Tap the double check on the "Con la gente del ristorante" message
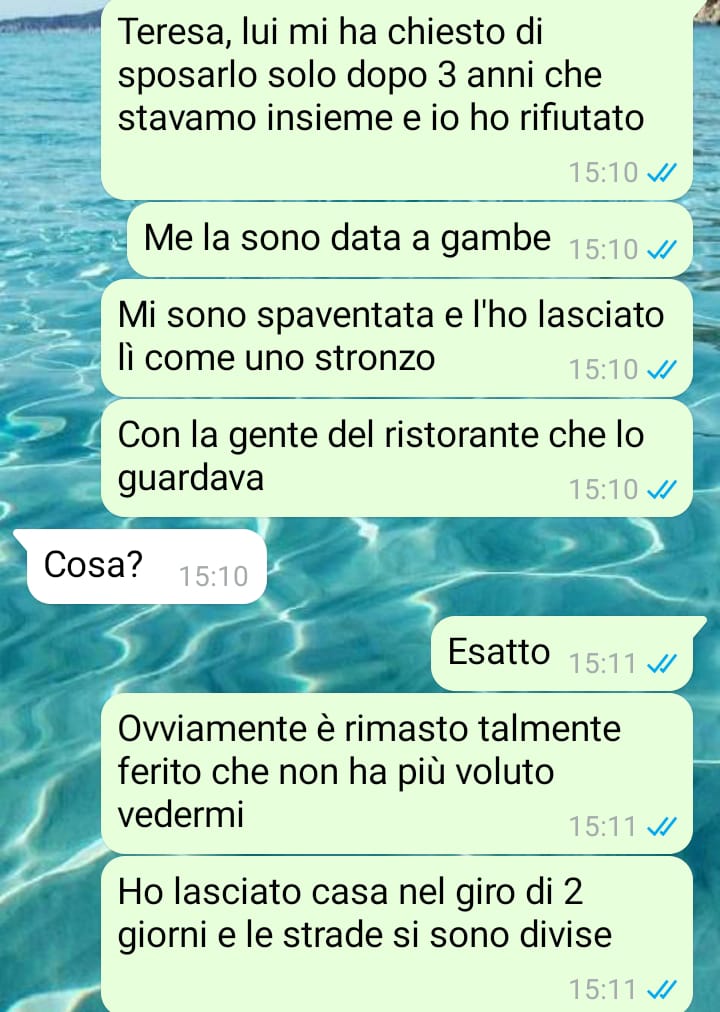 tap(661, 489)
